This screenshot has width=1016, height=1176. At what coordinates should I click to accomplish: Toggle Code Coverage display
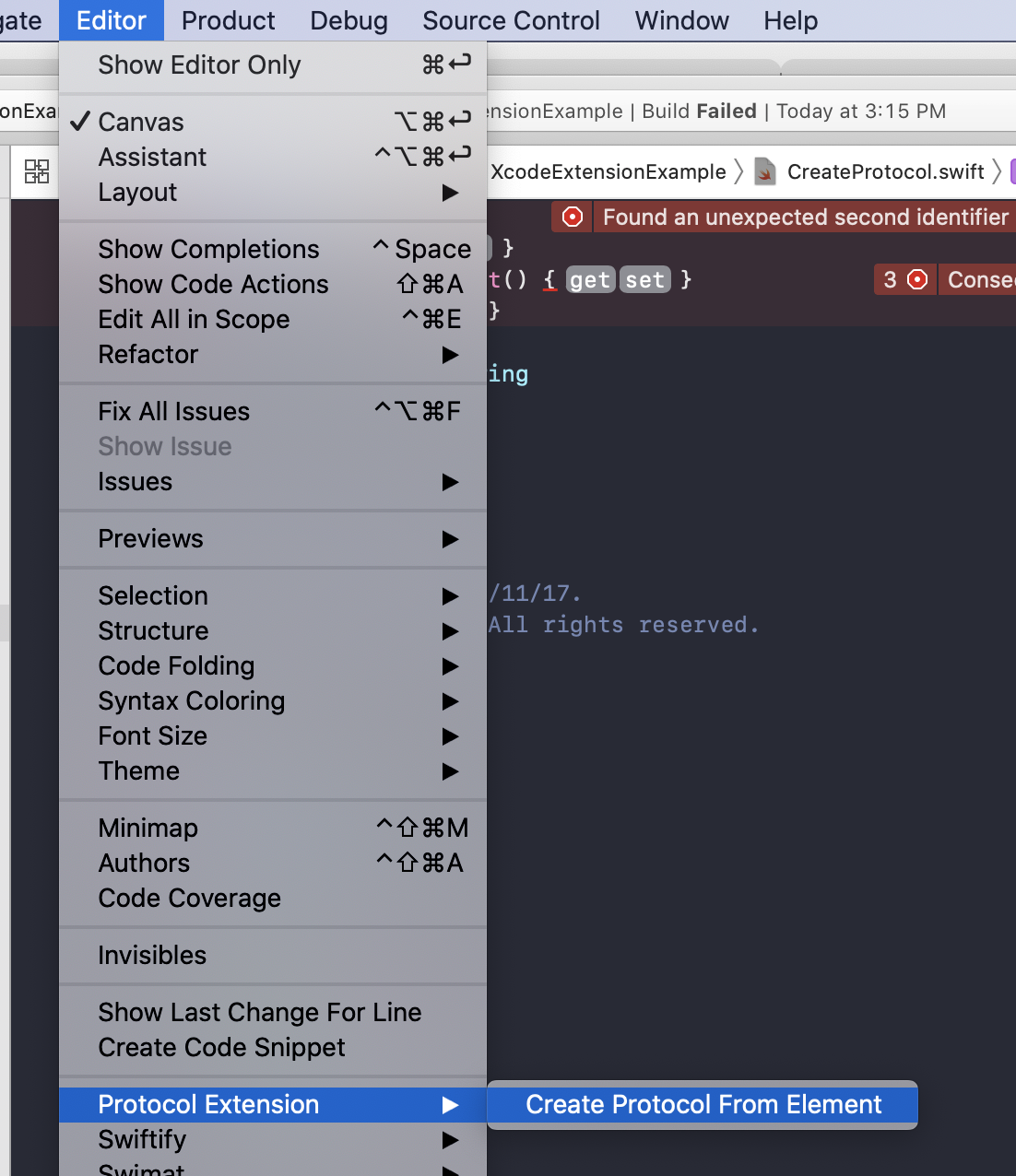(x=273, y=899)
